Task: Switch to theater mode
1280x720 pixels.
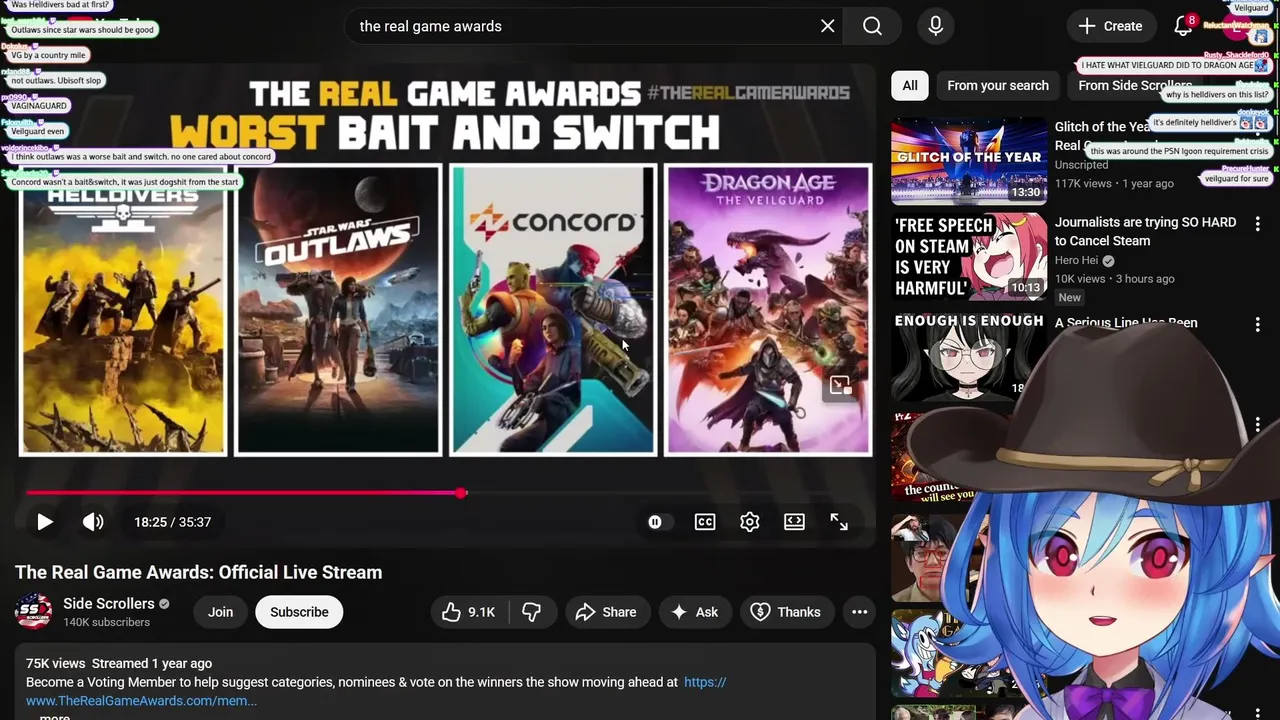Action: (x=794, y=522)
